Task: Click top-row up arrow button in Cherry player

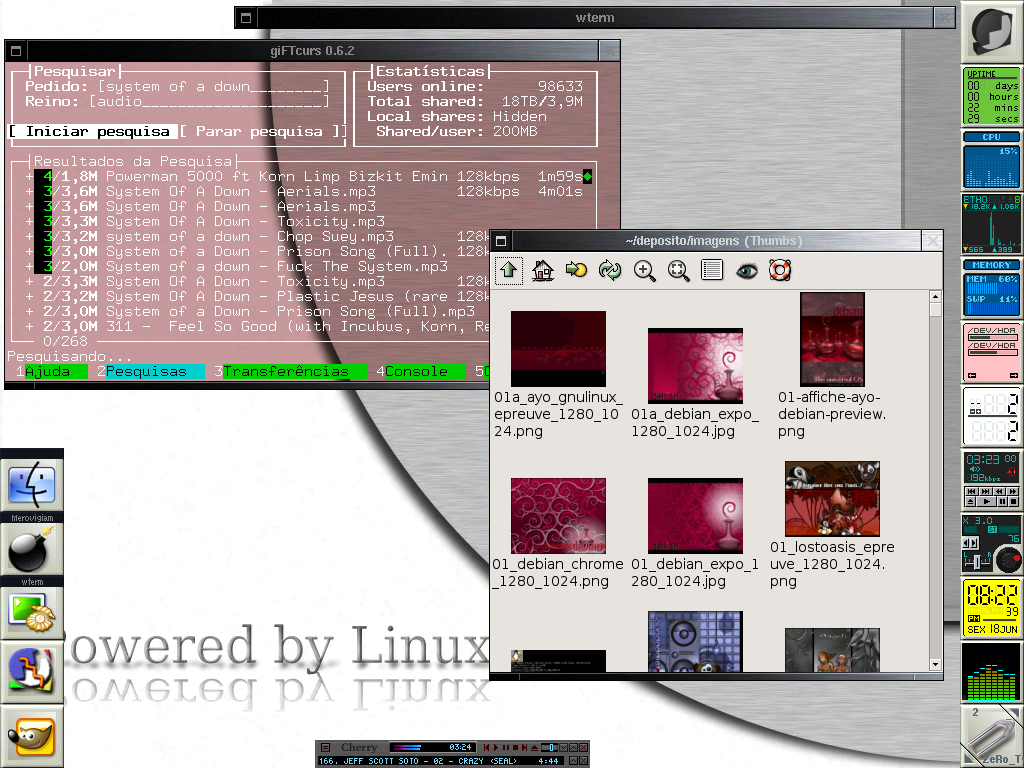Action: [573, 747]
